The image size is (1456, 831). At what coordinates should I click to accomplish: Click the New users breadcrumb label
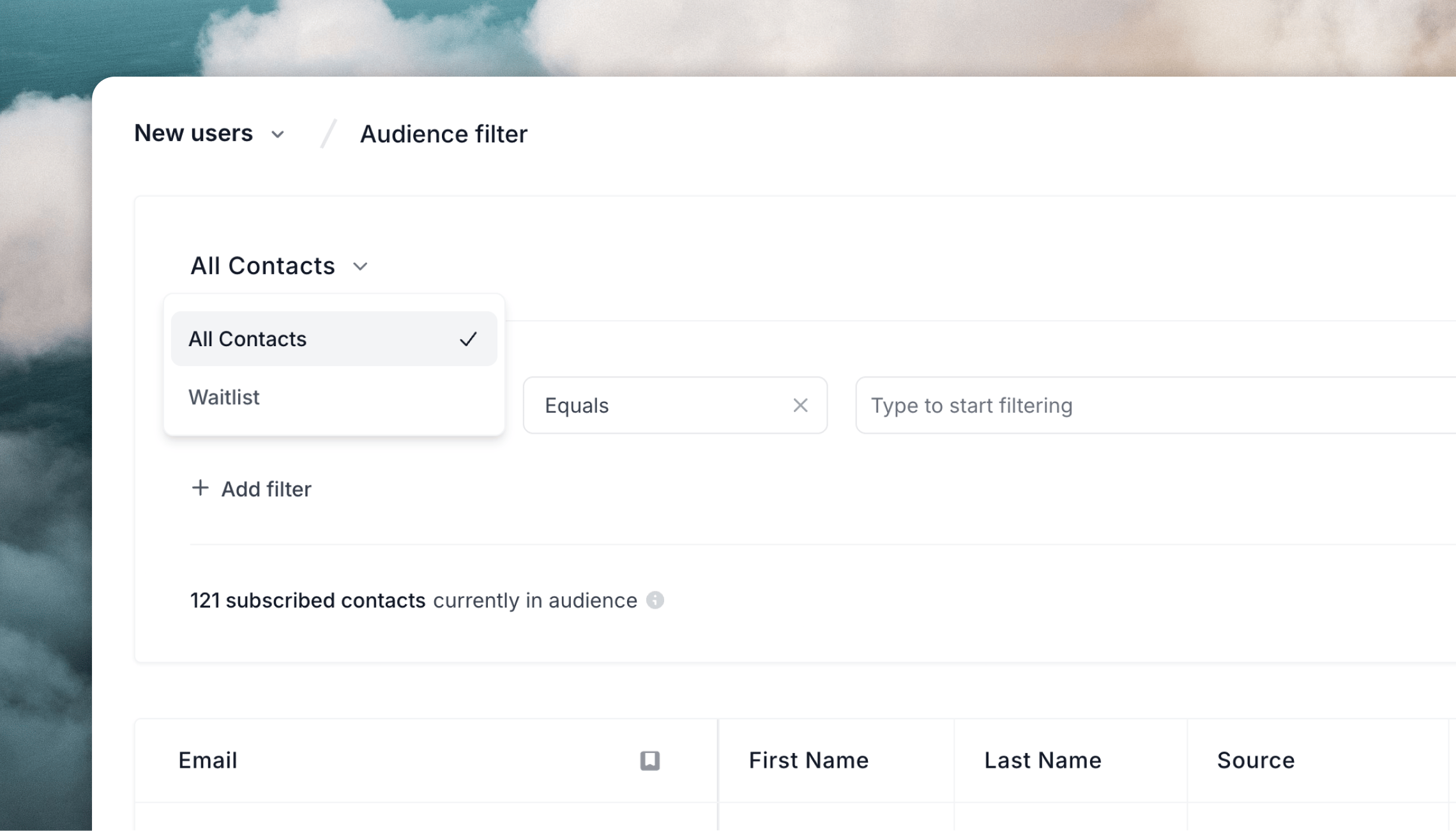click(x=193, y=133)
